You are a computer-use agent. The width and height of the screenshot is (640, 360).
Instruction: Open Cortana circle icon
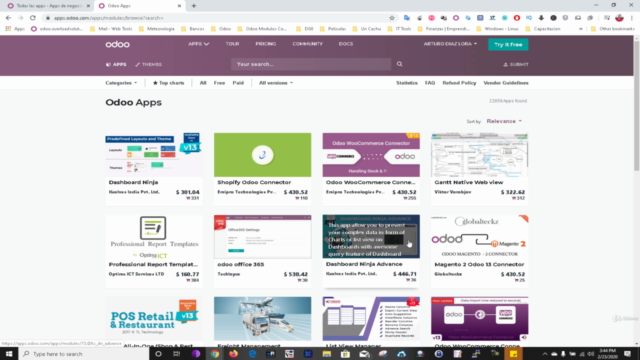(x=158, y=354)
